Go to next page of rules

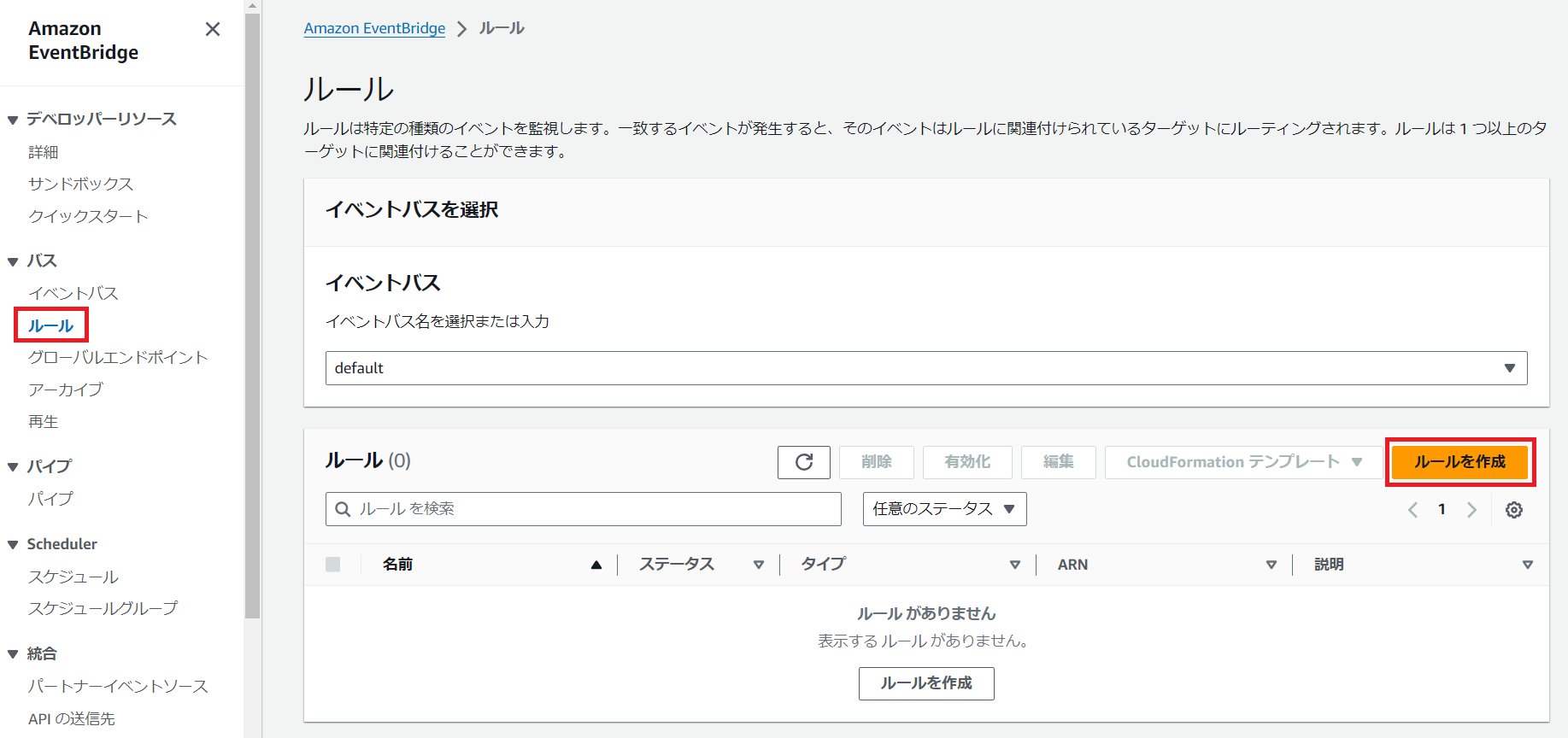click(x=1471, y=510)
